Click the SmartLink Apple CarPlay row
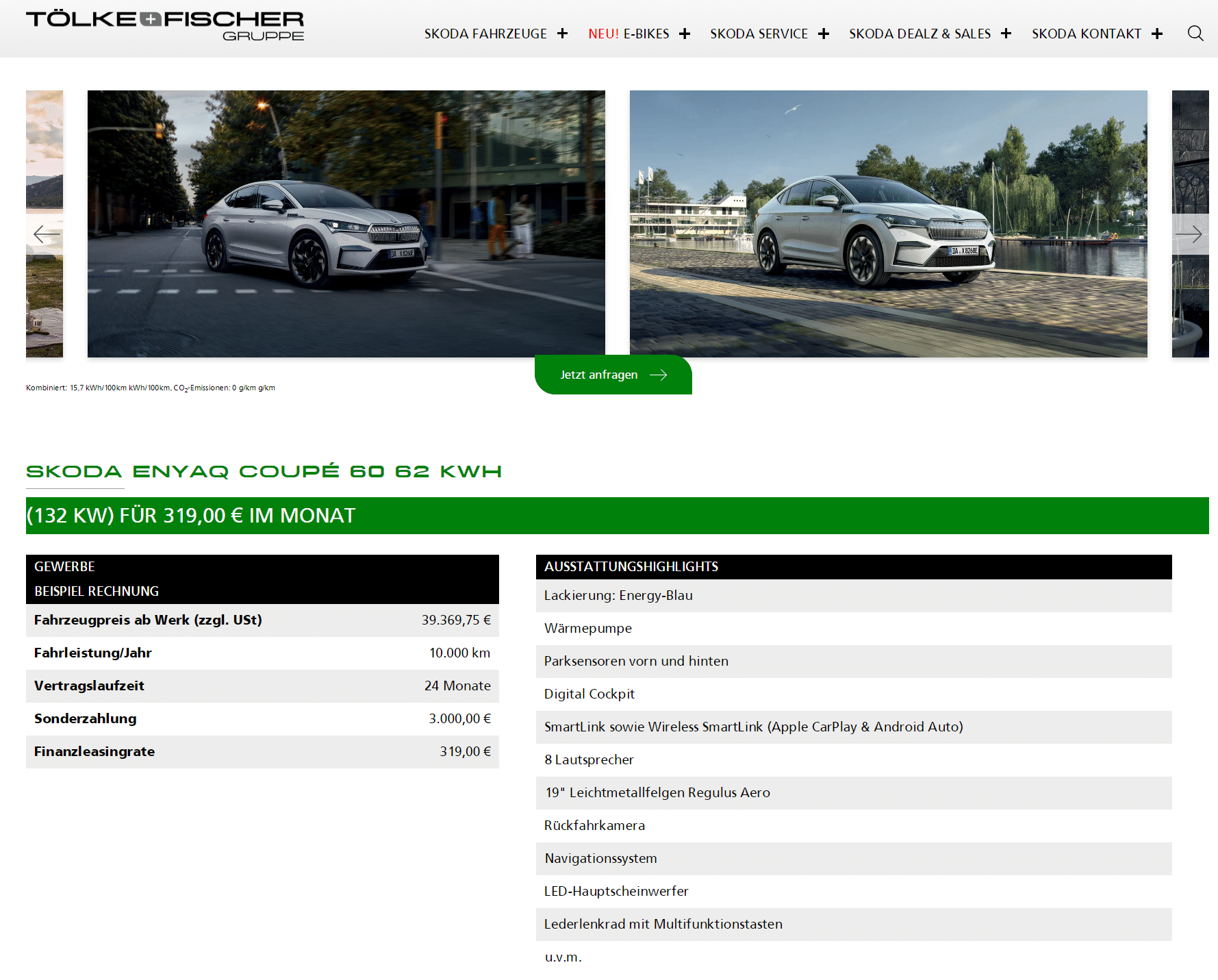Image resolution: width=1218 pixels, height=980 pixels. (x=854, y=727)
